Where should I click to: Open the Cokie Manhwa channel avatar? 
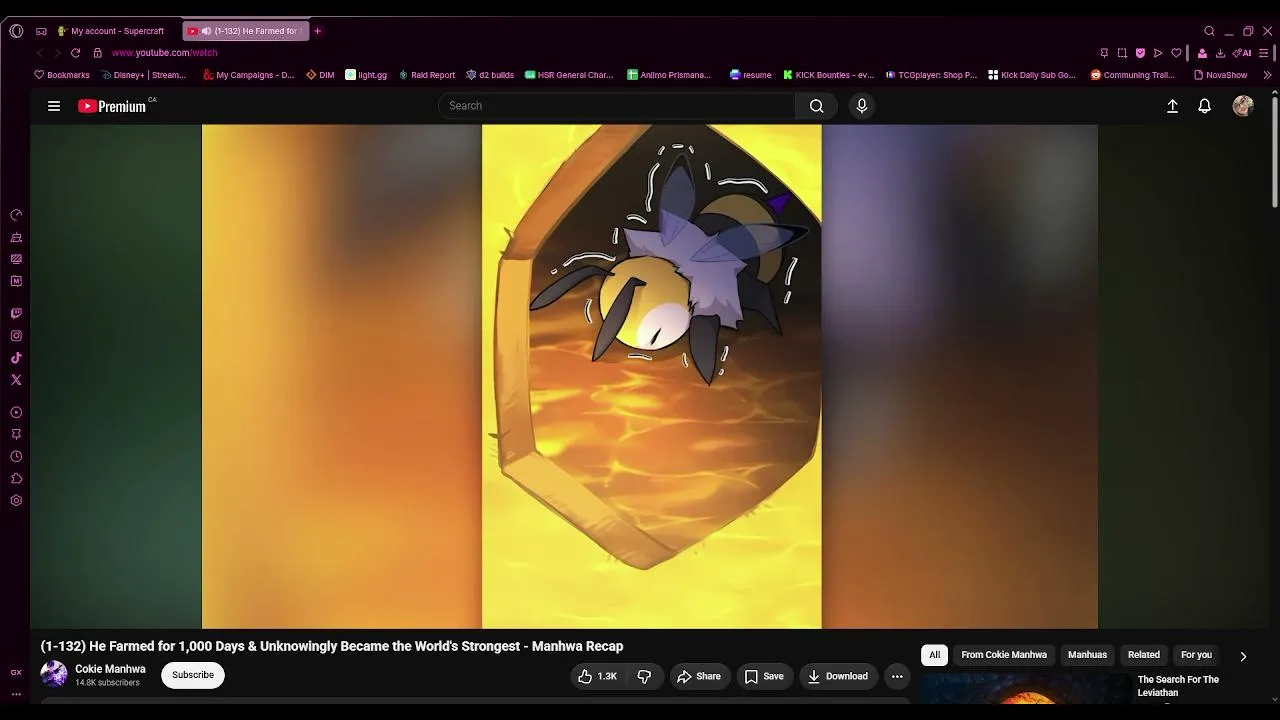pyautogui.click(x=54, y=674)
